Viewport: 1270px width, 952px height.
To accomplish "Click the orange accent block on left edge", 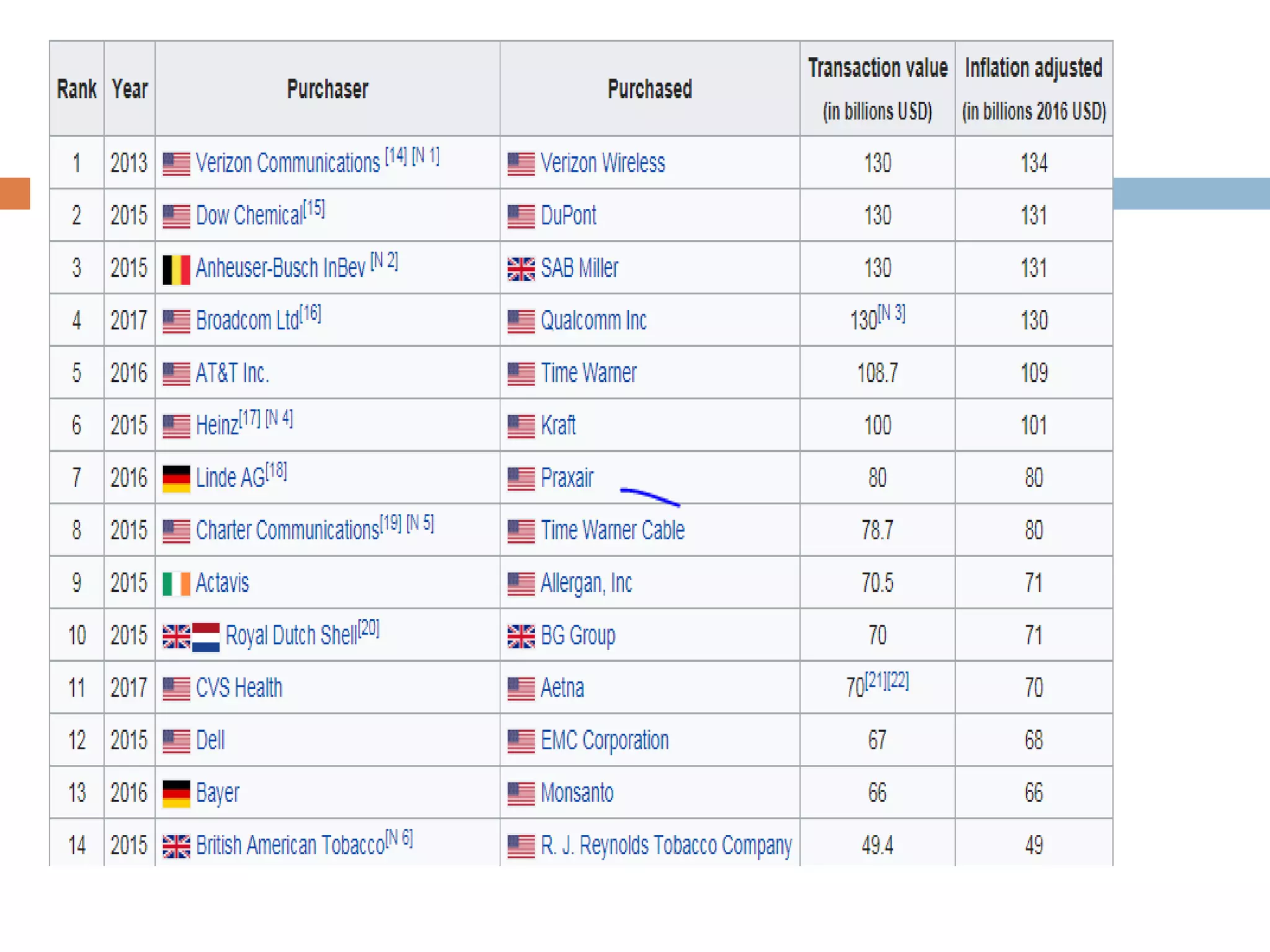I will (15, 193).
